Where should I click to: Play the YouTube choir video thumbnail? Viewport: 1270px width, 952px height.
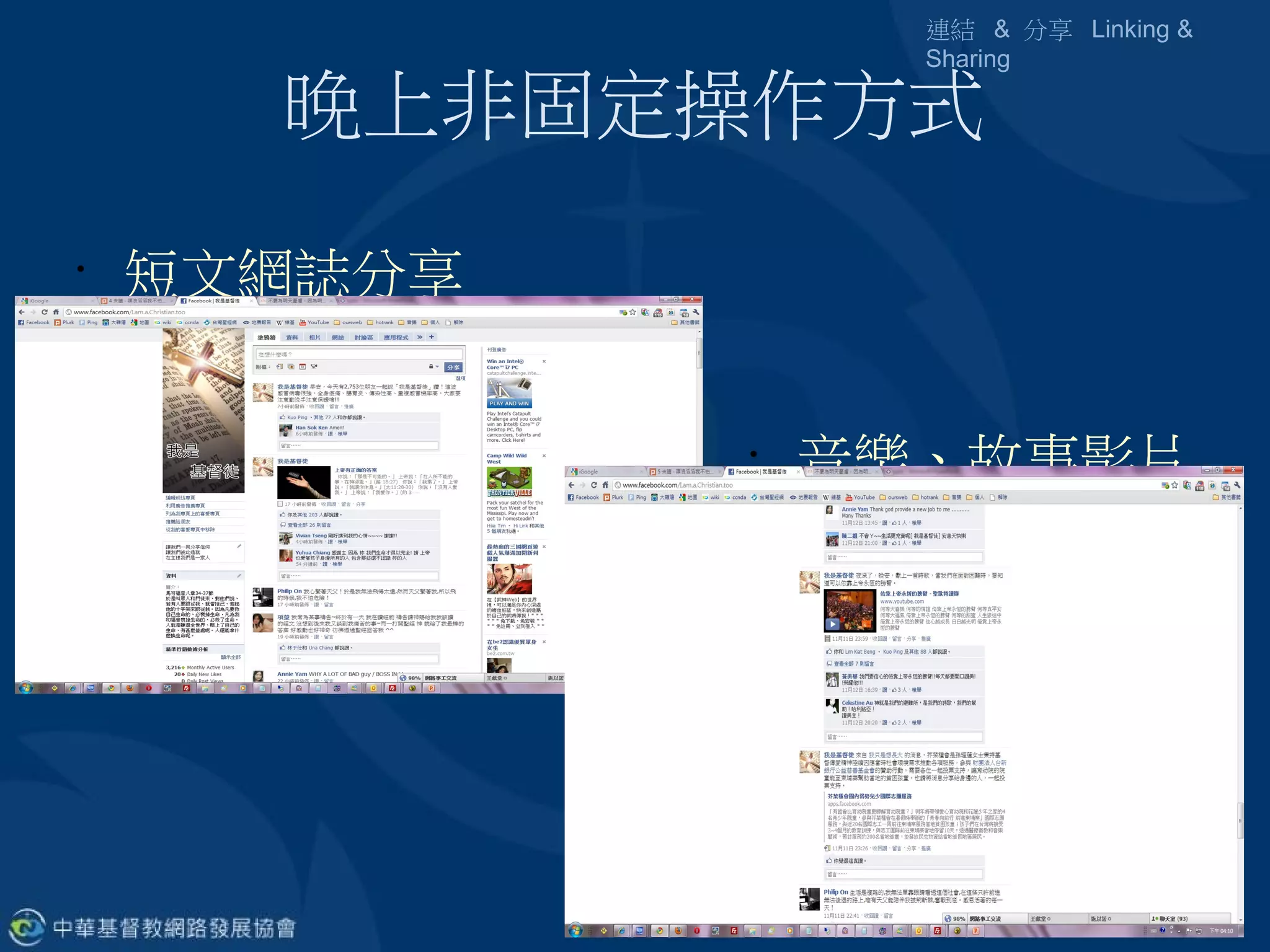tap(849, 611)
